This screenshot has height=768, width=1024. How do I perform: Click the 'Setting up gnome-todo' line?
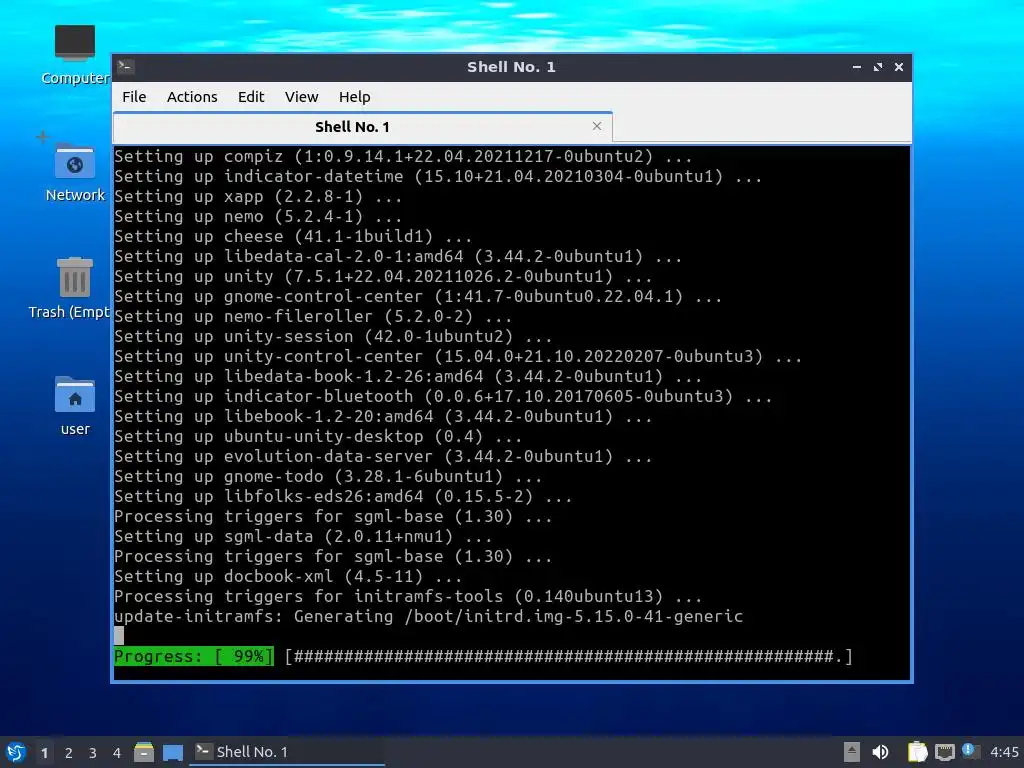[x=328, y=476]
